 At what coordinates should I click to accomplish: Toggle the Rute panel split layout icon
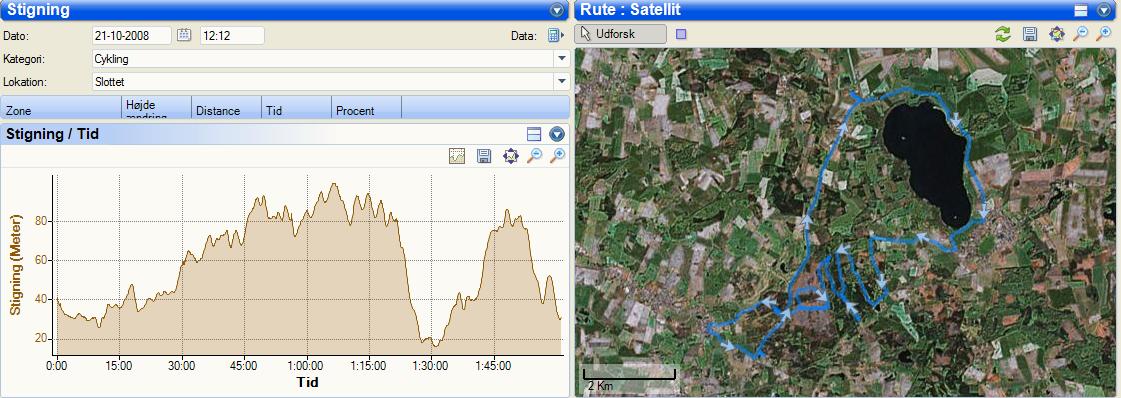(x=1082, y=10)
